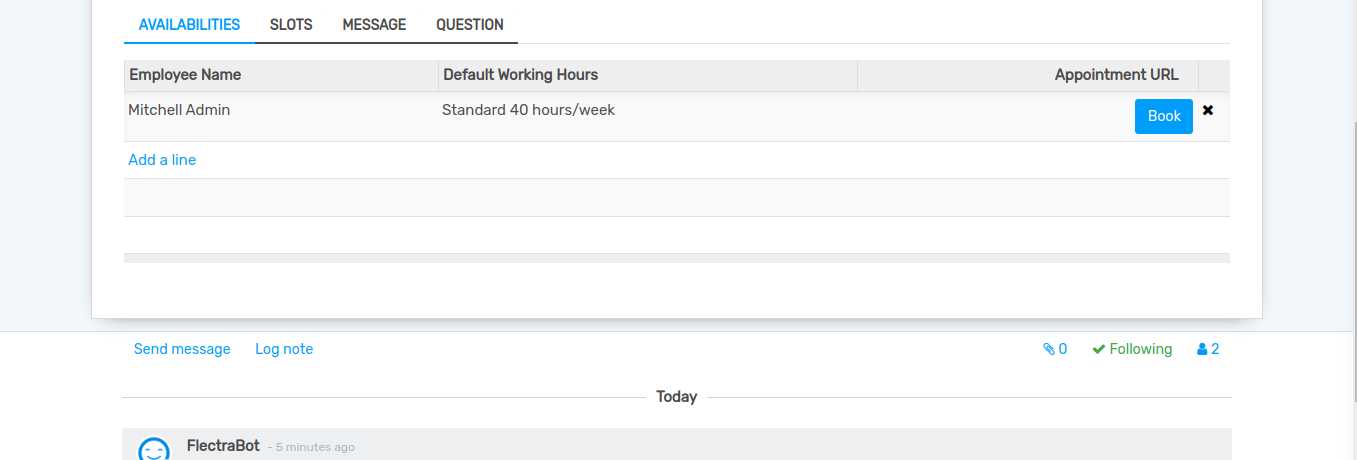Viewport: 1357px width, 460px height.
Task: Sort by Employee Name column header
Action: point(185,75)
